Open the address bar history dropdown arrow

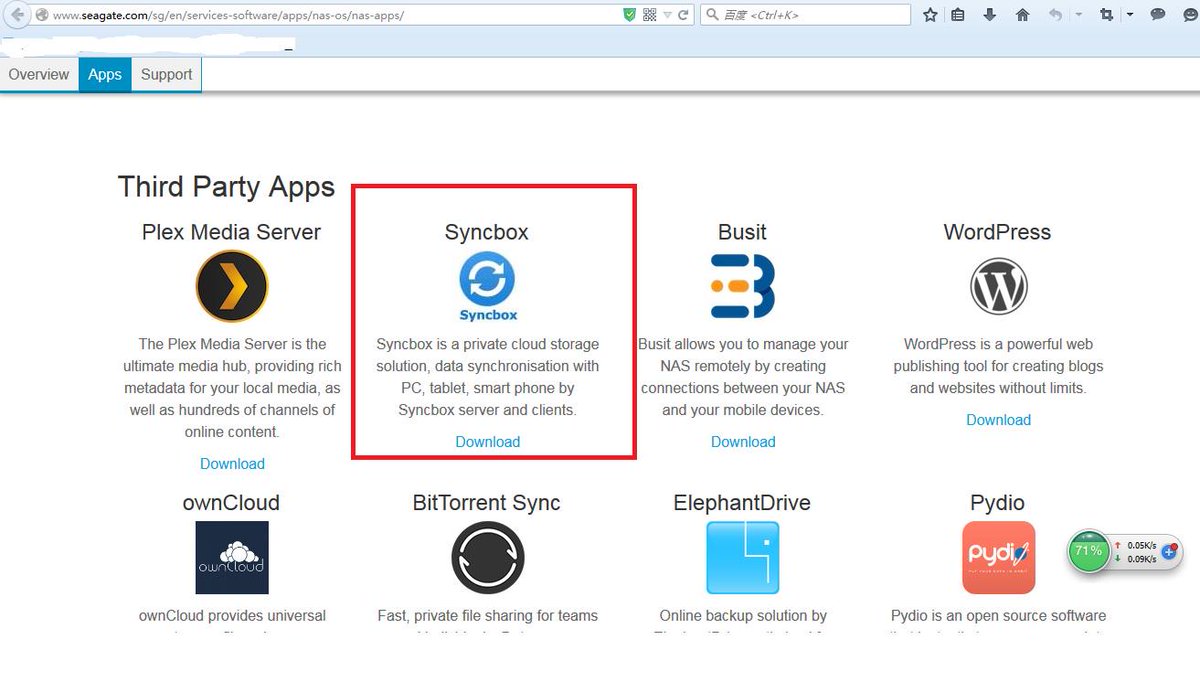(667, 16)
